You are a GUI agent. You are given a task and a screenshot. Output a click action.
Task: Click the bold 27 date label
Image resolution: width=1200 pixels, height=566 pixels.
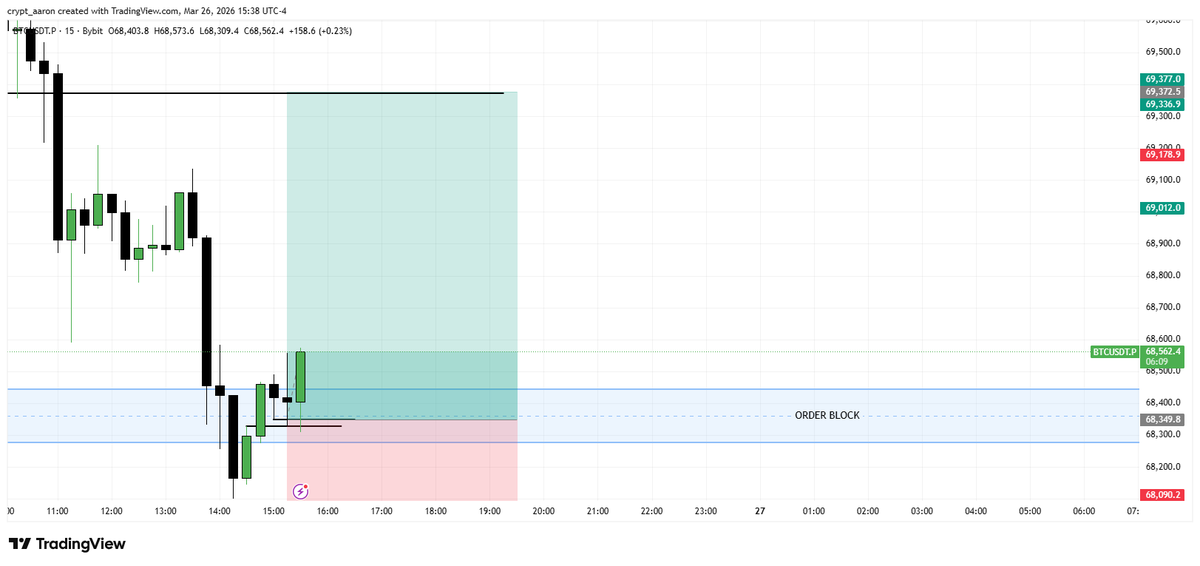click(760, 511)
